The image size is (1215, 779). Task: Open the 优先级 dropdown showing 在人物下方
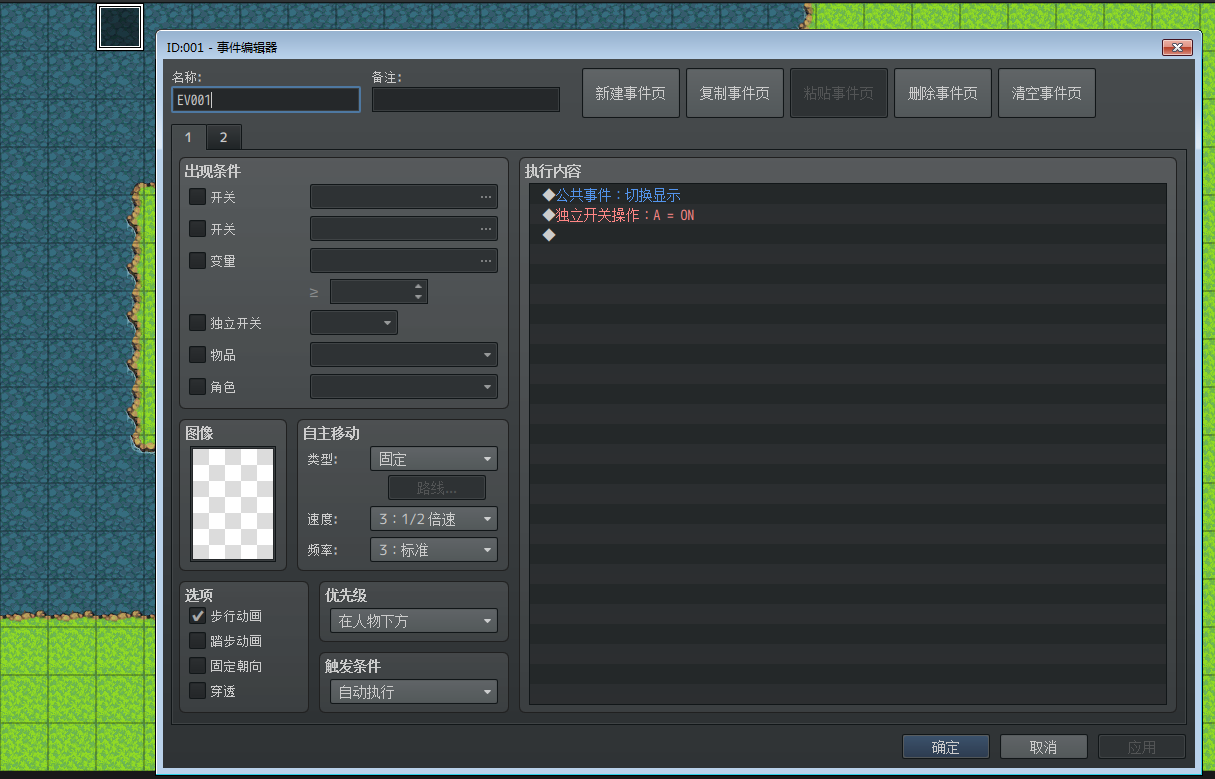pyautogui.click(x=414, y=621)
